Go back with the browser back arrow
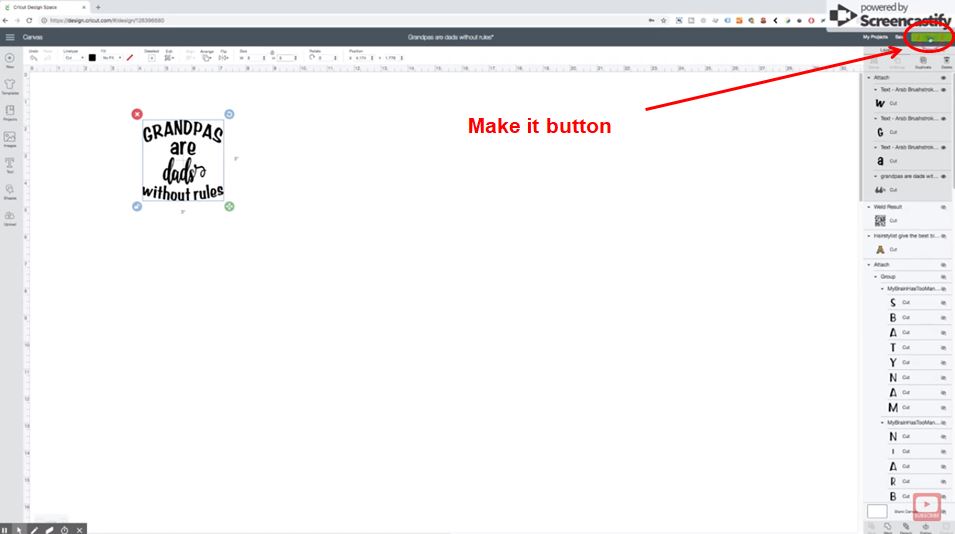Screen dimensions: 955x534 (5, 20)
